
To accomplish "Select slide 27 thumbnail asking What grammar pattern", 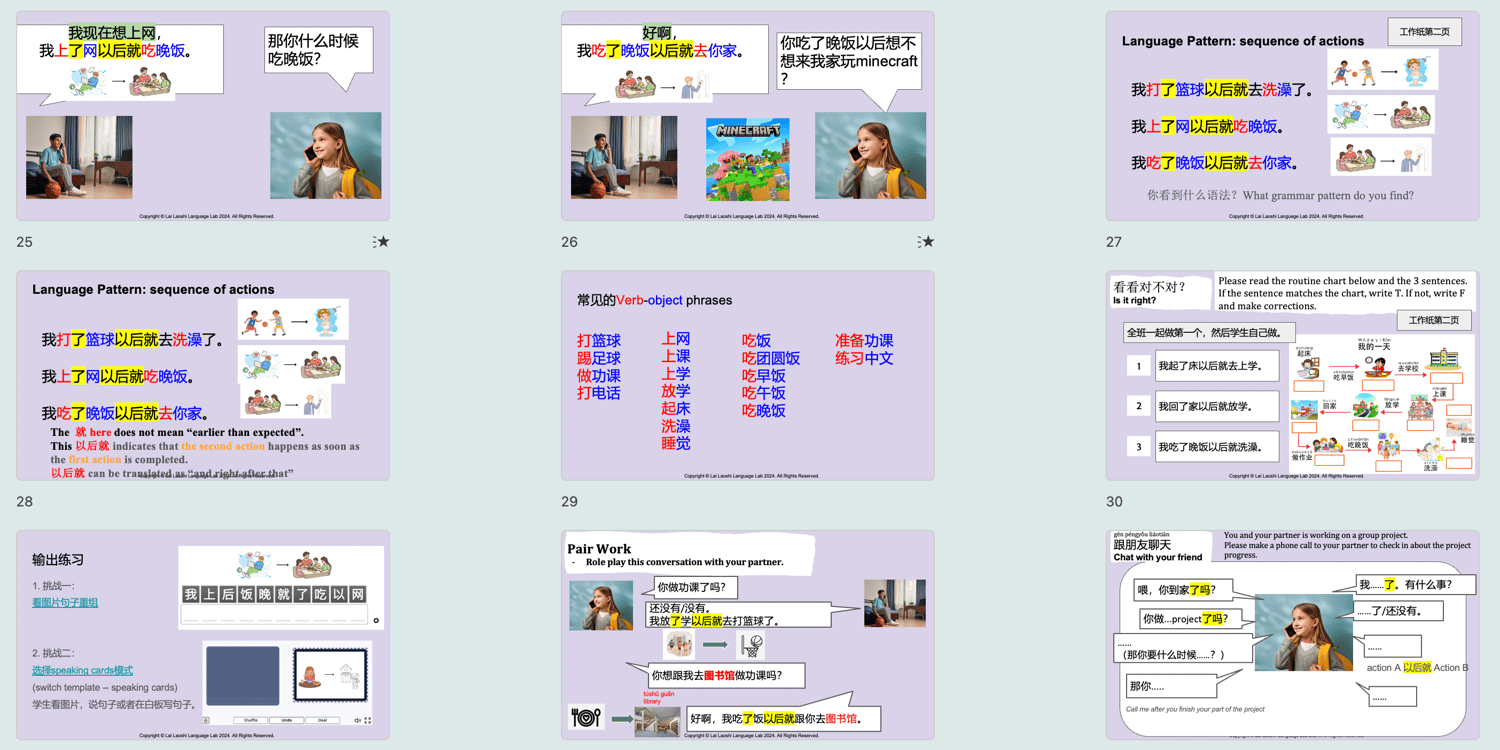I will 1293,116.
